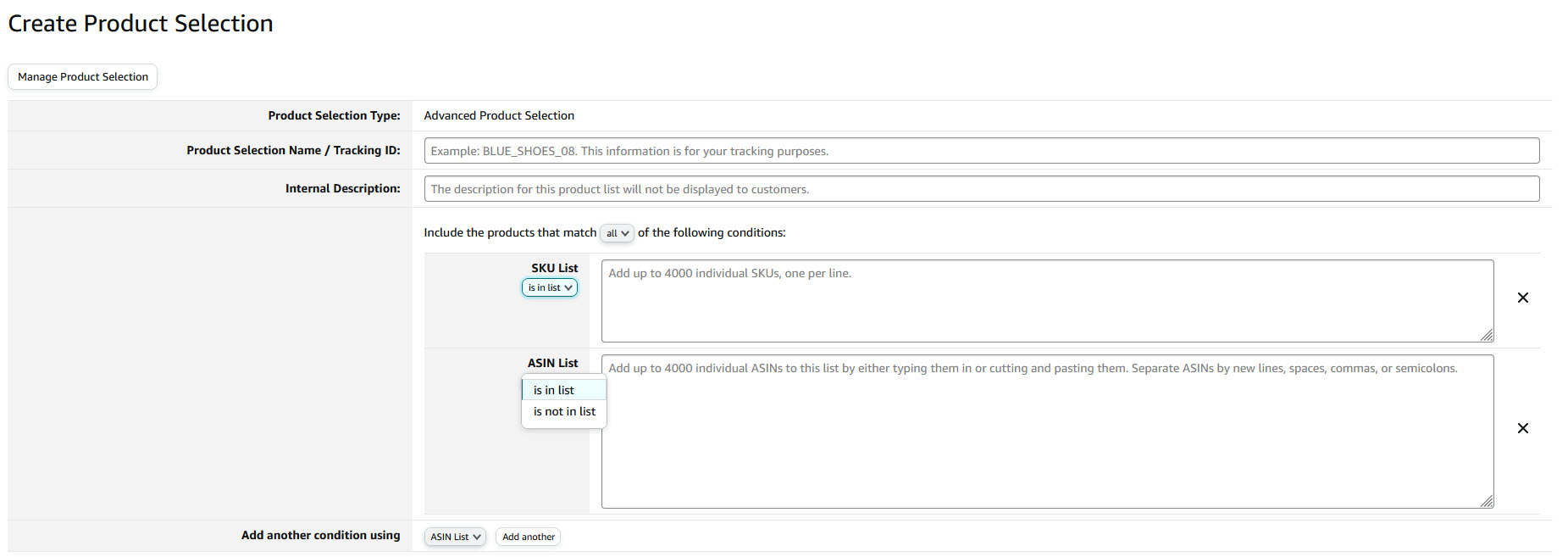Click the 'Advanced Product Selection' type text

tap(499, 115)
